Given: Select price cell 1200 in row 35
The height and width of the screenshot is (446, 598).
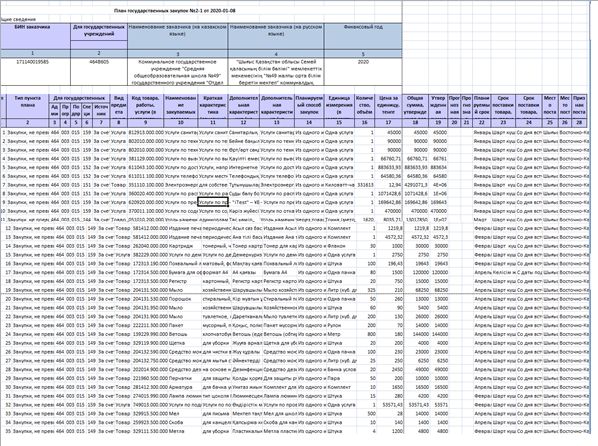Looking at the screenshot, I should pyautogui.click(x=390, y=431).
